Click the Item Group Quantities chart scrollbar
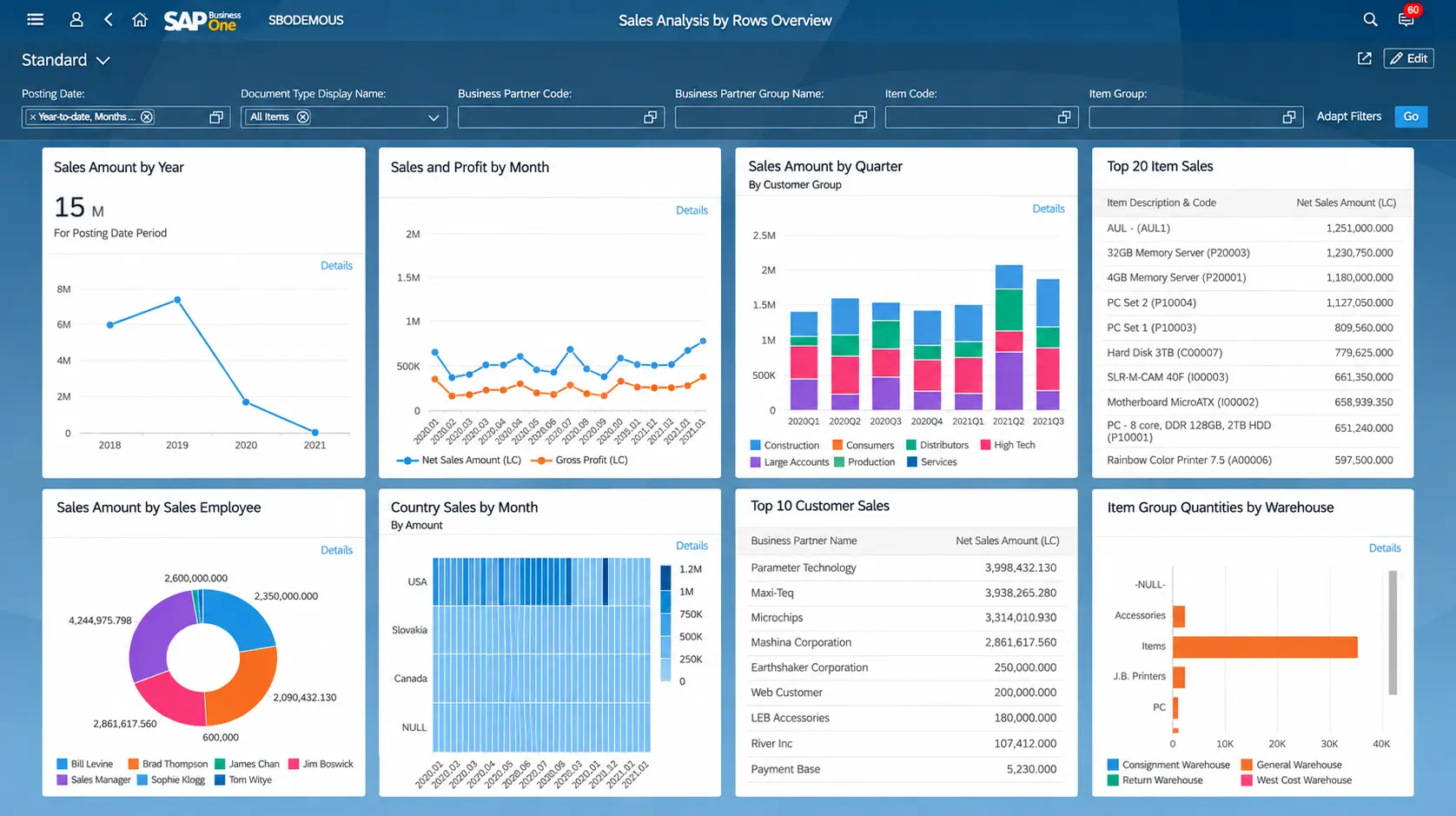Viewport: 1456px width, 816px height. tap(1393, 633)
